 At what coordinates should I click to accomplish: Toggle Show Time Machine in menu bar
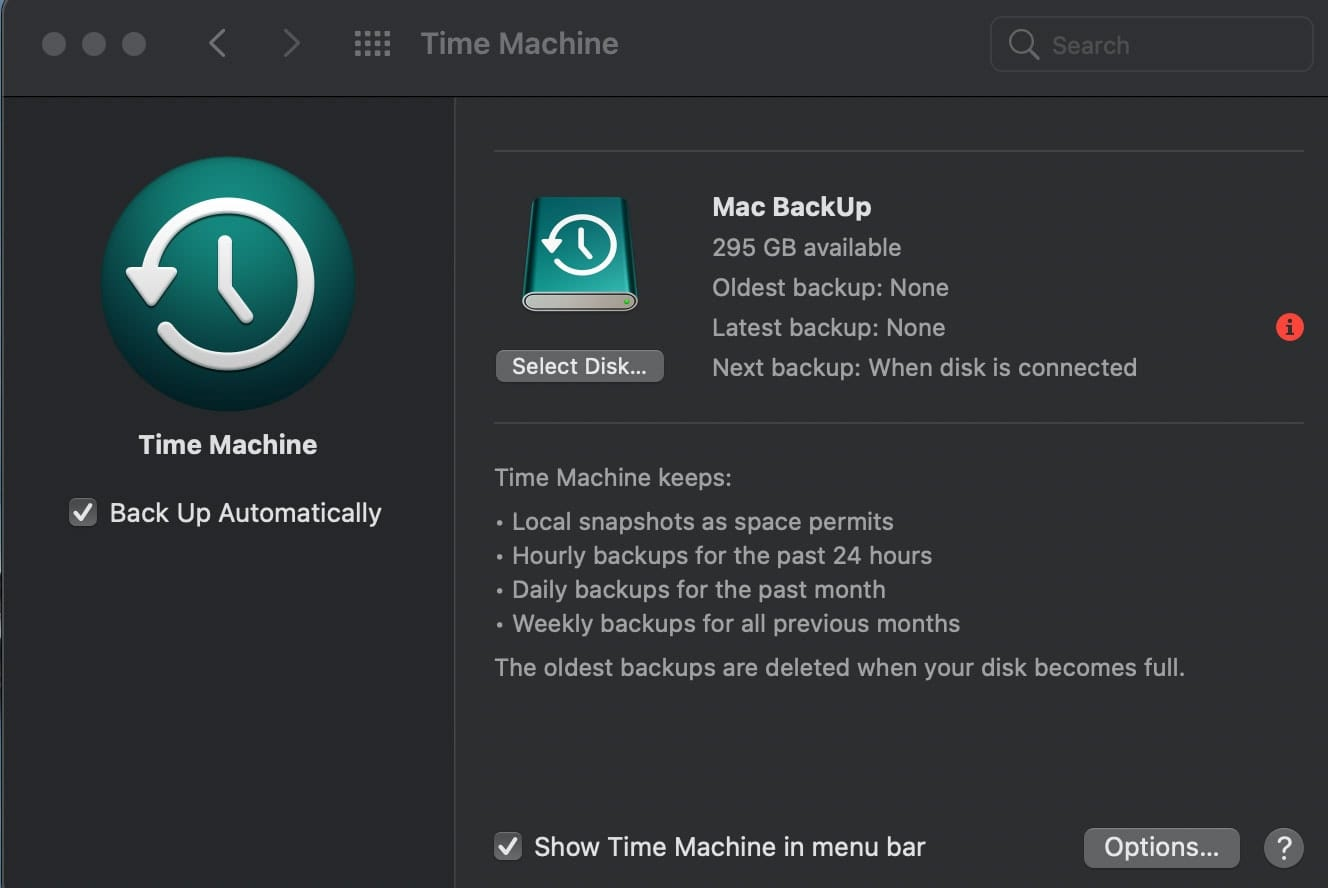pyautogui.click(x=508, y=847)
